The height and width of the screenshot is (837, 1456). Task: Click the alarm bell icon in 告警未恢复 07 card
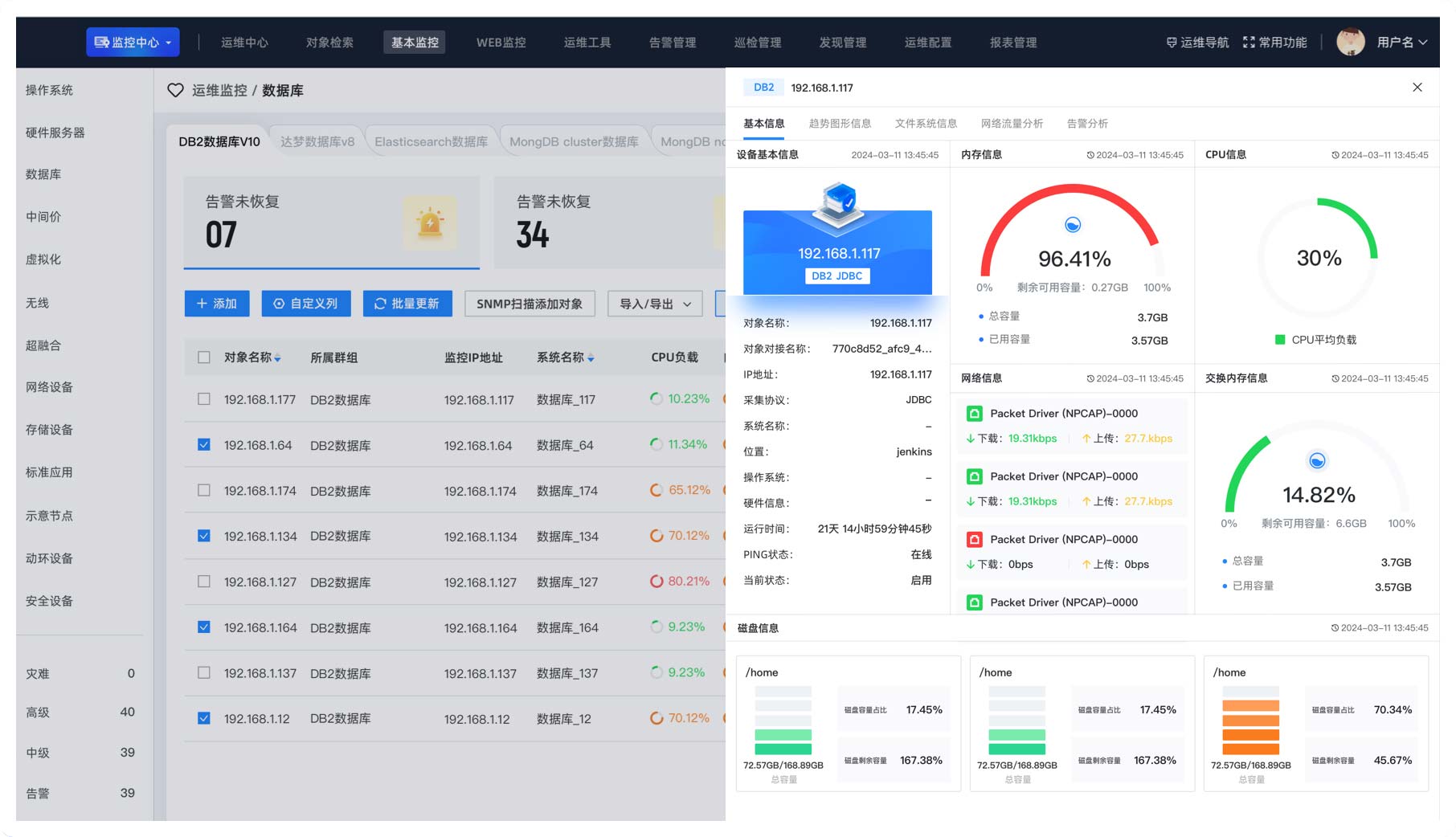click(430, 223)
